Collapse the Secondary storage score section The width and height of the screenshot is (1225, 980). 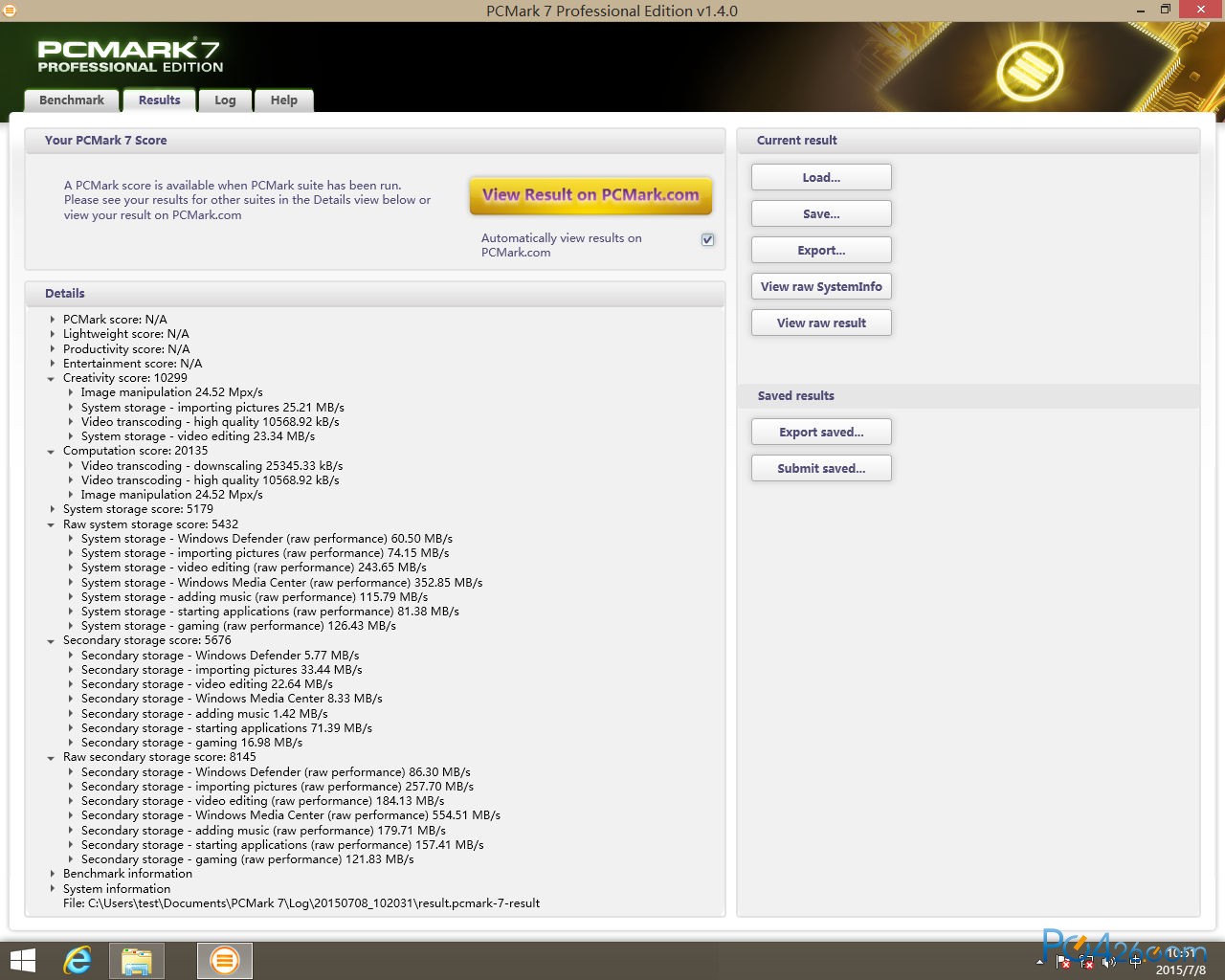tap(52, 640)
